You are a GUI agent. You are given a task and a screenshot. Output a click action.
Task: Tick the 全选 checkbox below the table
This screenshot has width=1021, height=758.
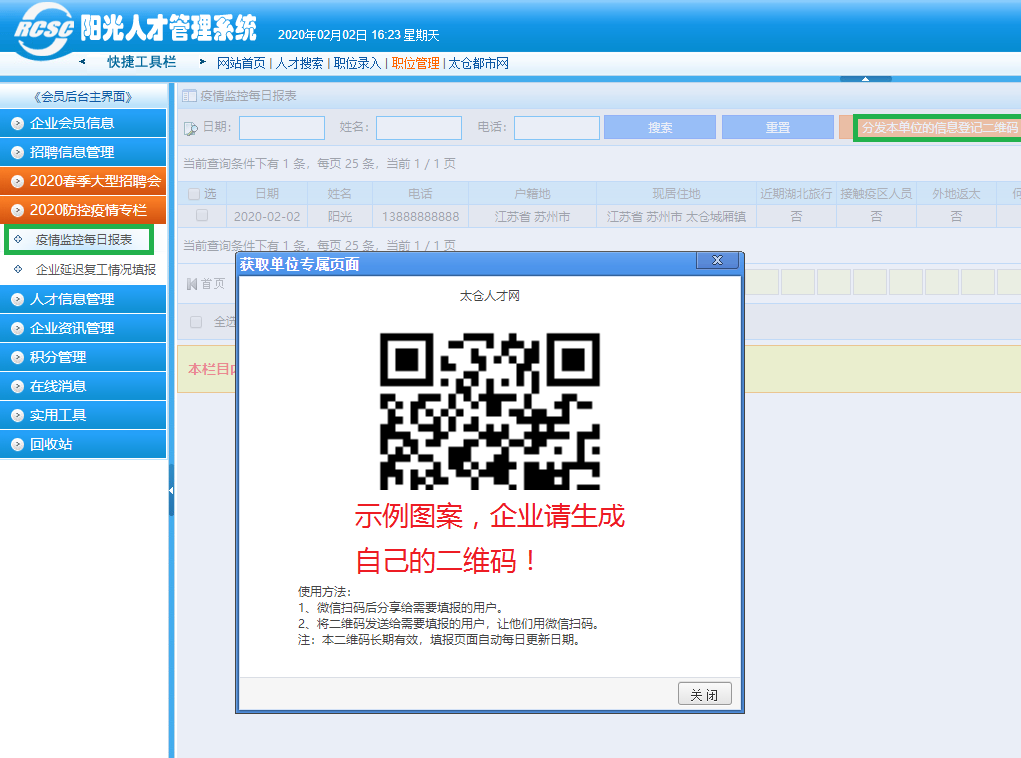point(196,322)
